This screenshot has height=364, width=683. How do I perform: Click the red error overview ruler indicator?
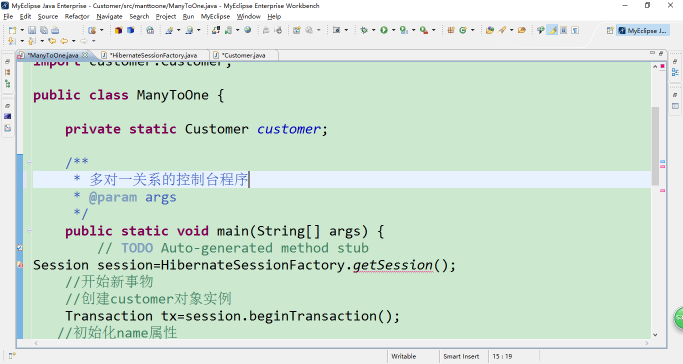click(x=663, y=66)
